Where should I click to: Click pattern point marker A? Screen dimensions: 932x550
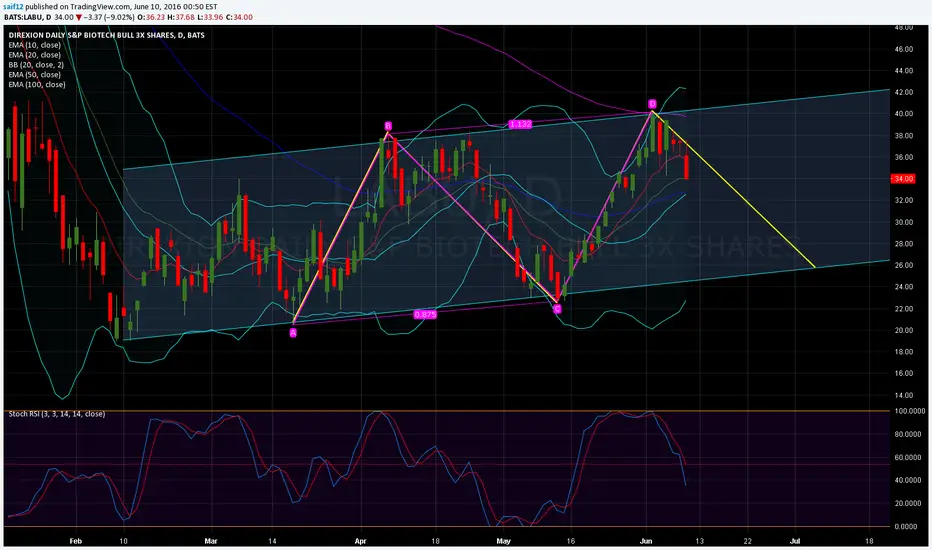[x=293, y=333]
